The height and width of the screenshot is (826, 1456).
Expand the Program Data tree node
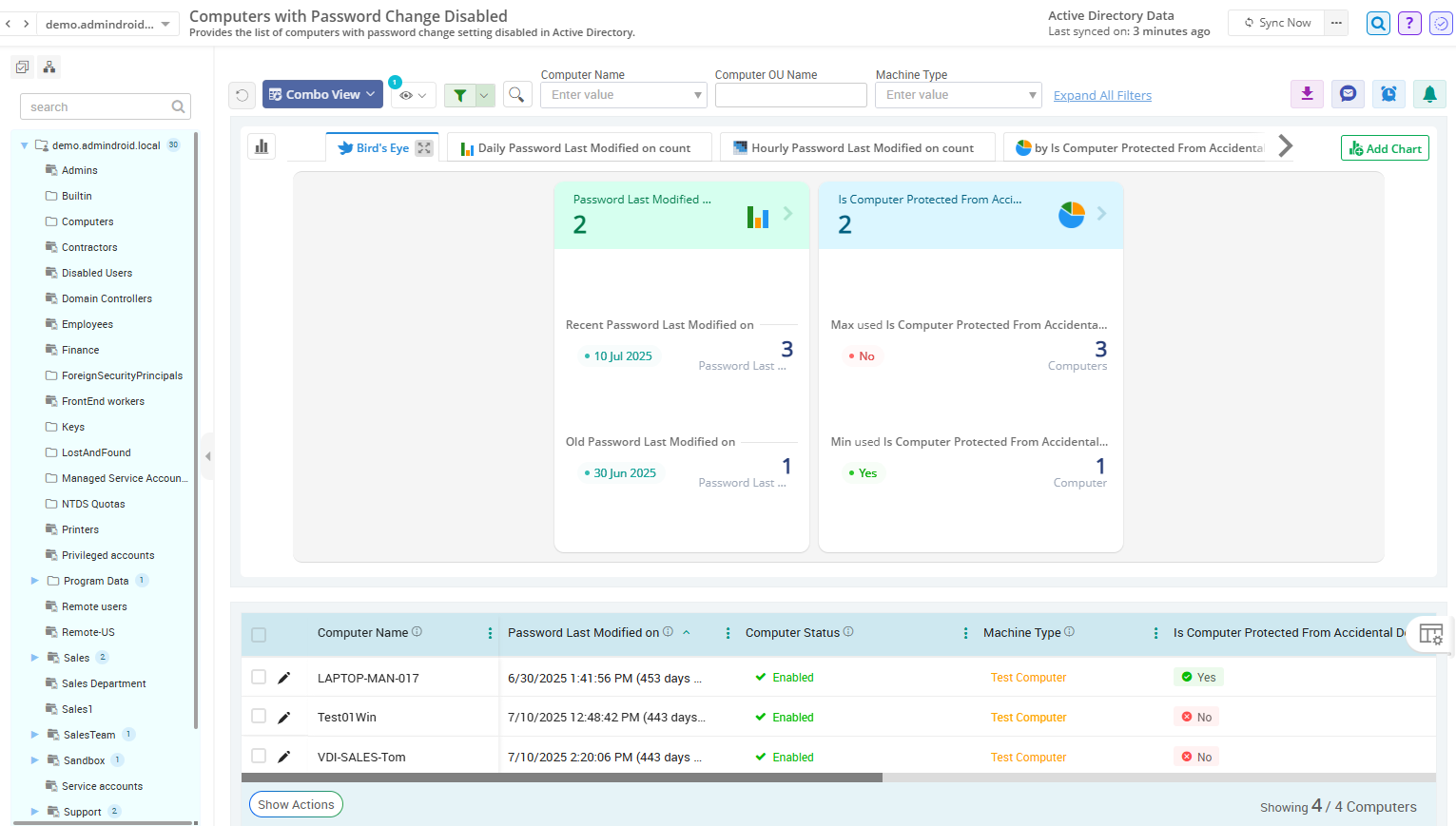(x=35, y=581)
